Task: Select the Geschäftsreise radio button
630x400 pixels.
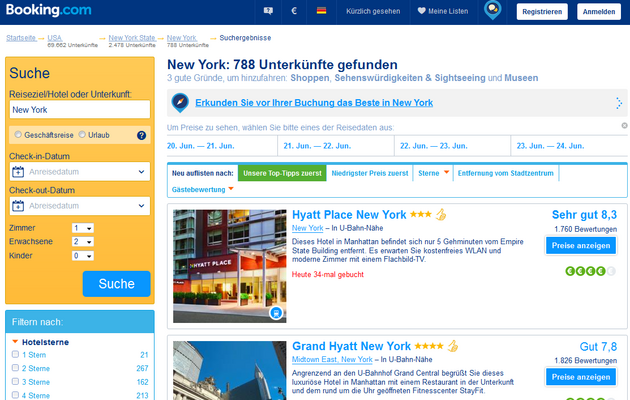Action: pos(18,135)
